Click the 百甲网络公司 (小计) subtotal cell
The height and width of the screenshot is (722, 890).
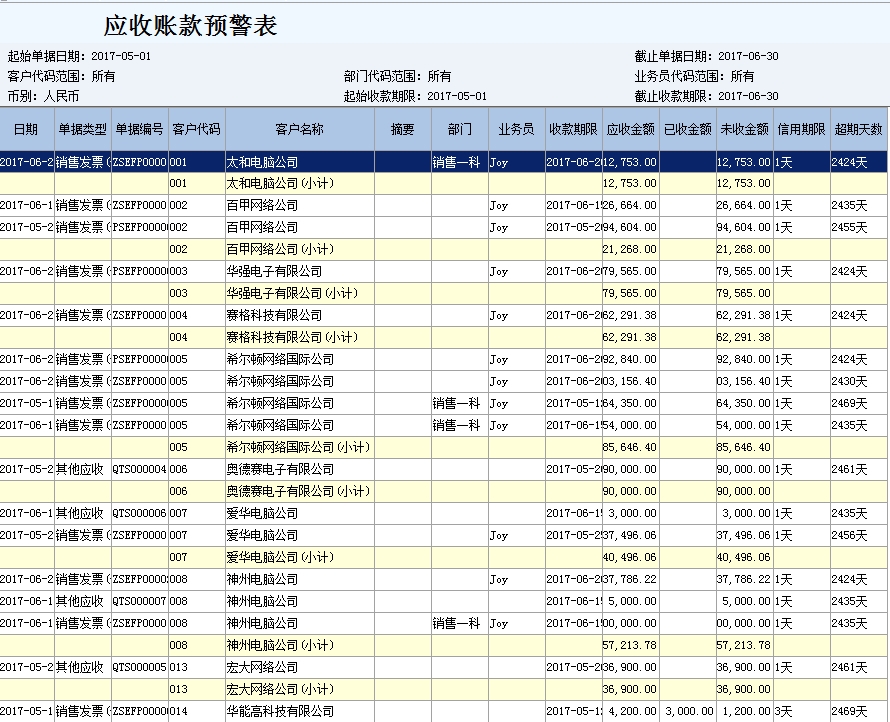[300, 249]
